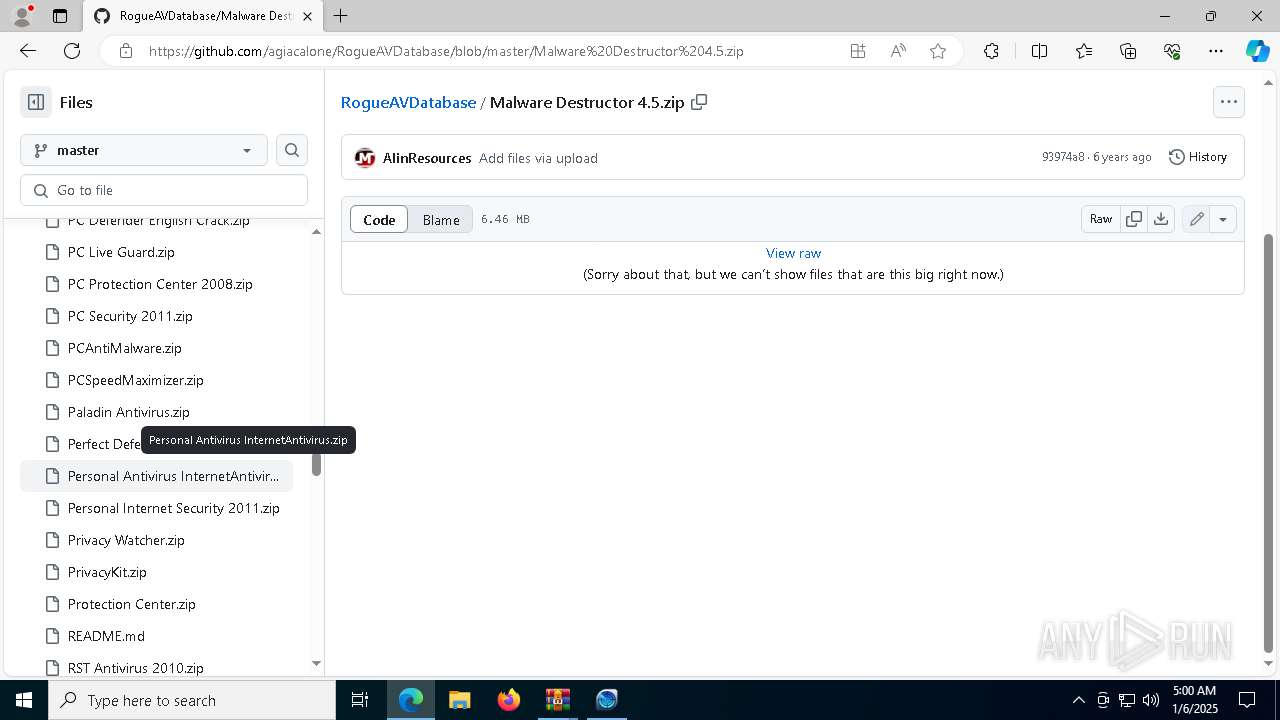Viewport: 1280px width, 720px height.
Task: Open RST Antivirus 2010.zip
Action: click(x=156, y=667)
